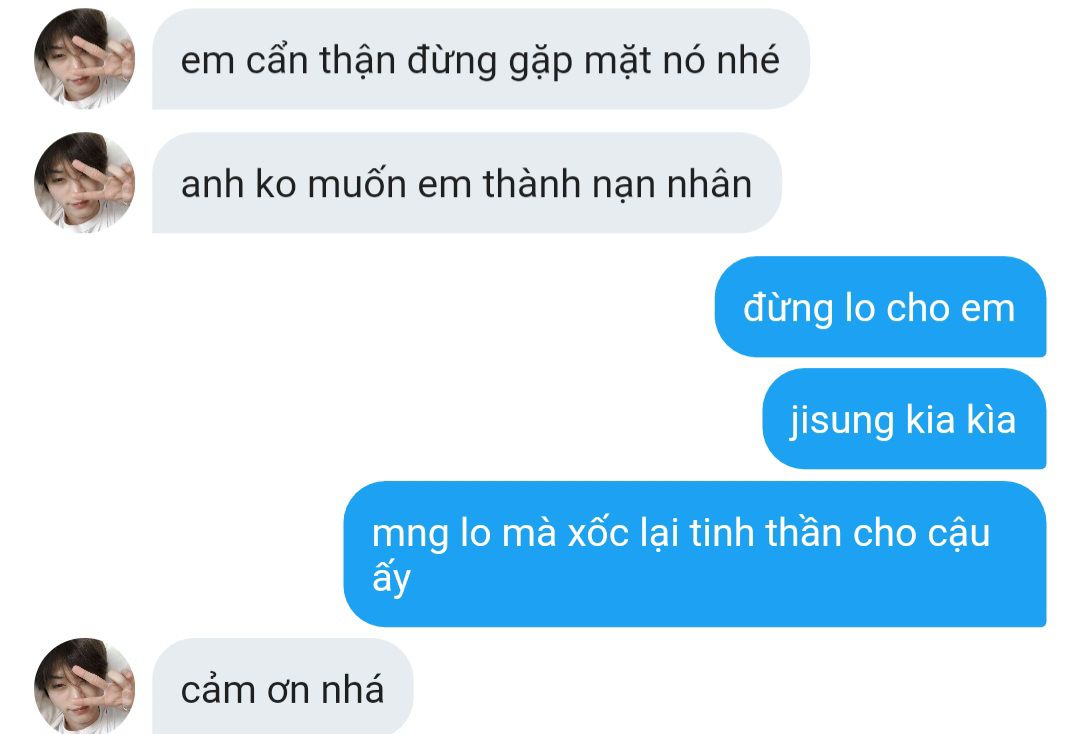Click the word 'muốn' in second gray message

[x=357, y=185]
